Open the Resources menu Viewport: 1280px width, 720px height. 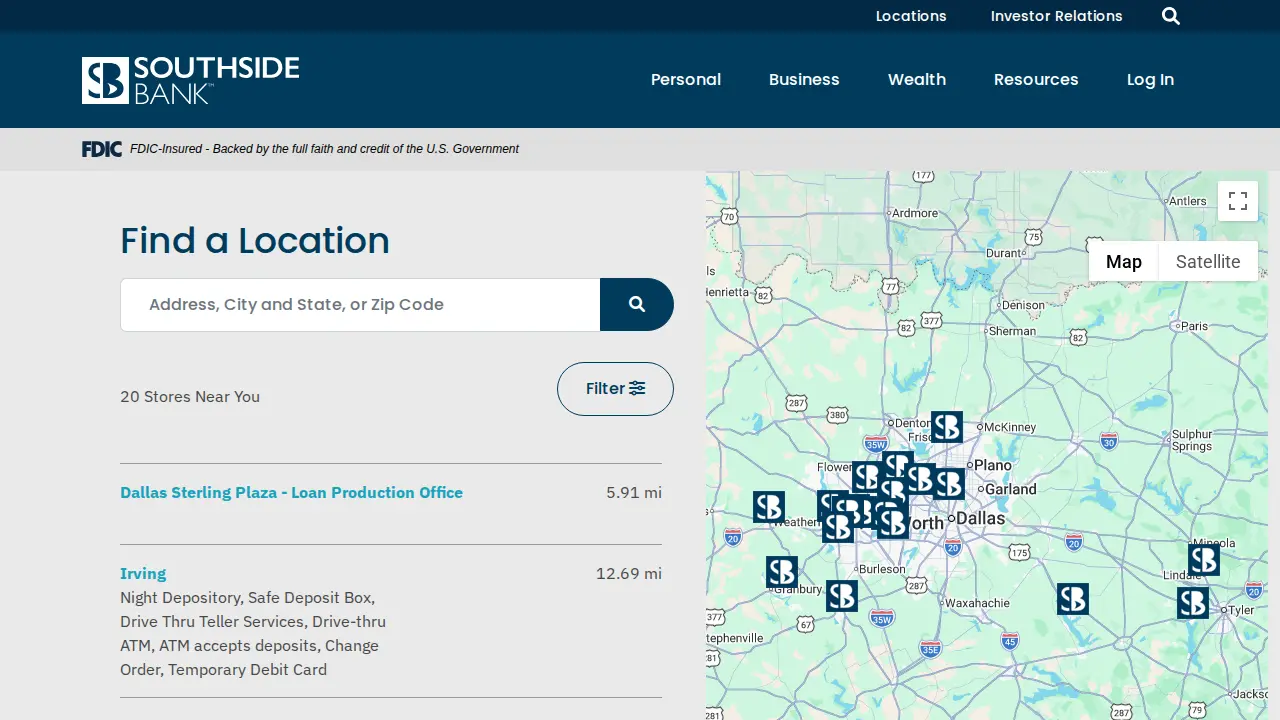click(1036, 80)
